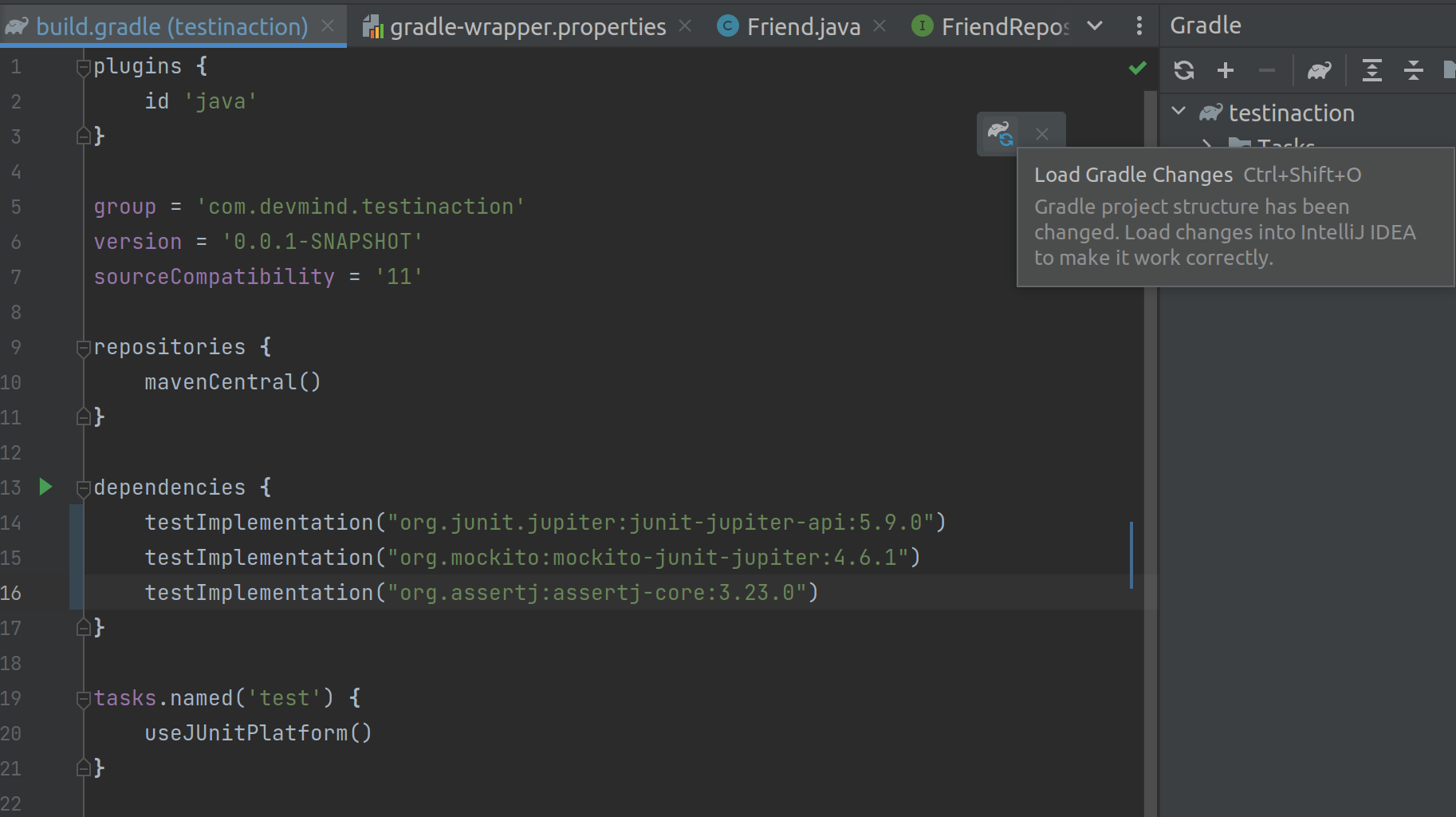1456x817 pixels.
Task: Switch to Friend.java tab
Action: click(x=803, y=26)
